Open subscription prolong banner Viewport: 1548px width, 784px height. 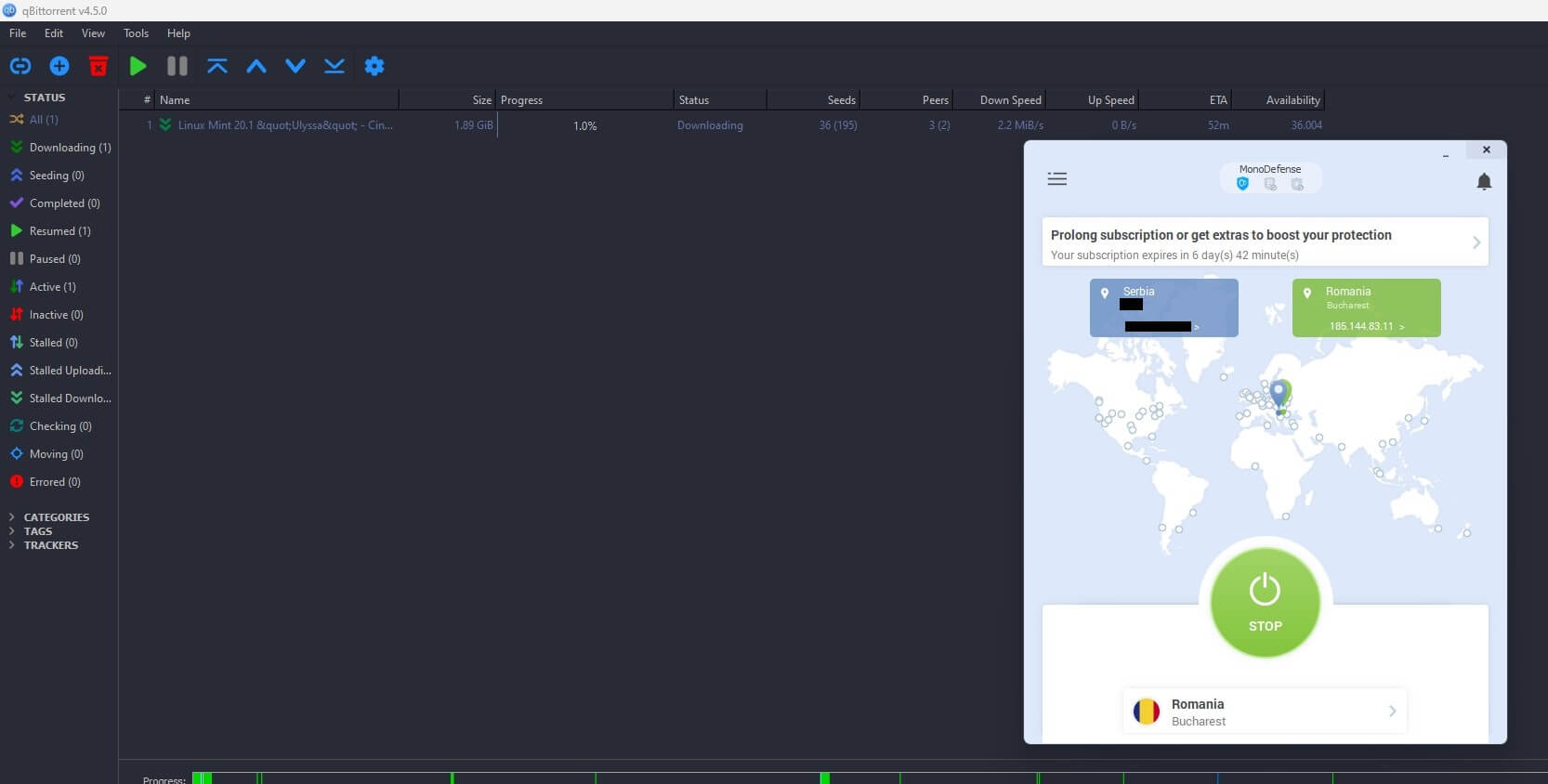coord(1265,242)
